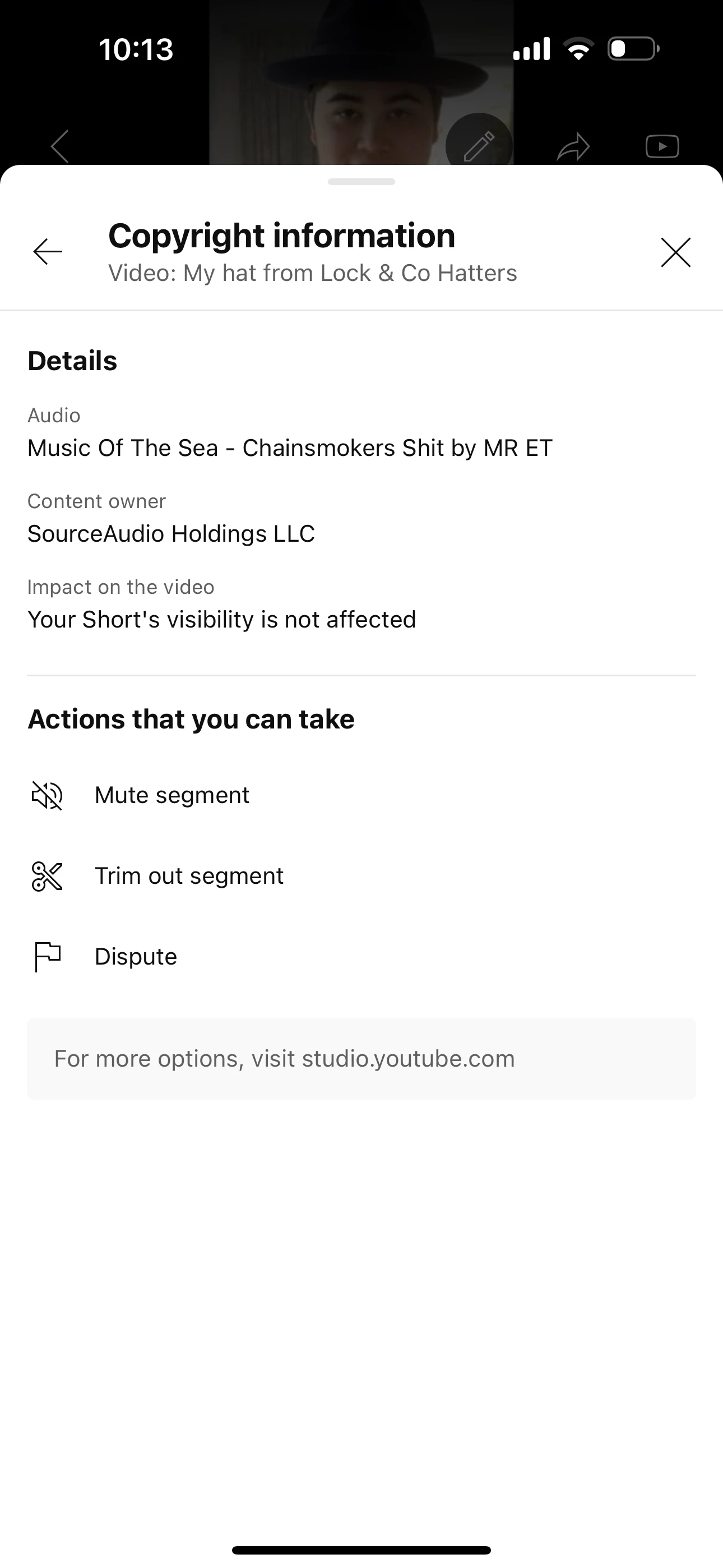Viewport: 723px width, 1568px height.
Task: Tap the audio track title text
Action: (290, 448)
